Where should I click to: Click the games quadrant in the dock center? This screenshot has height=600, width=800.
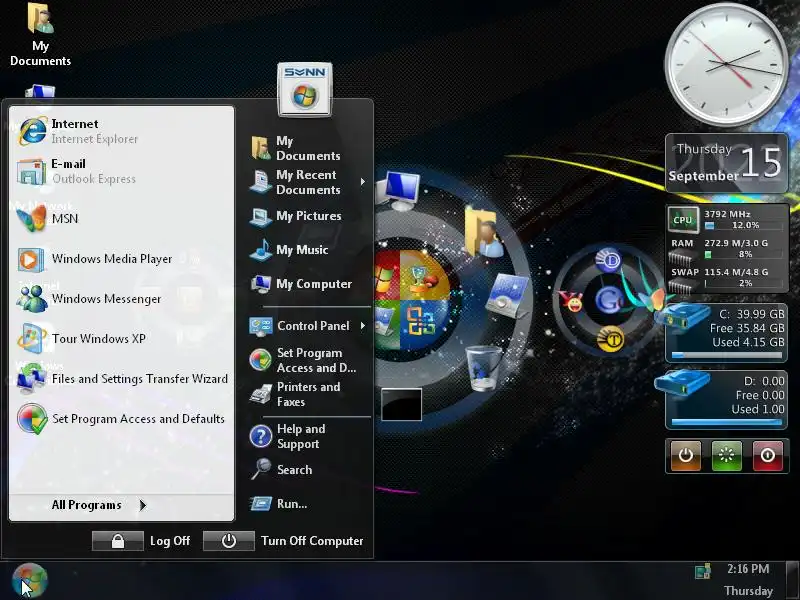tap(422, 276)
